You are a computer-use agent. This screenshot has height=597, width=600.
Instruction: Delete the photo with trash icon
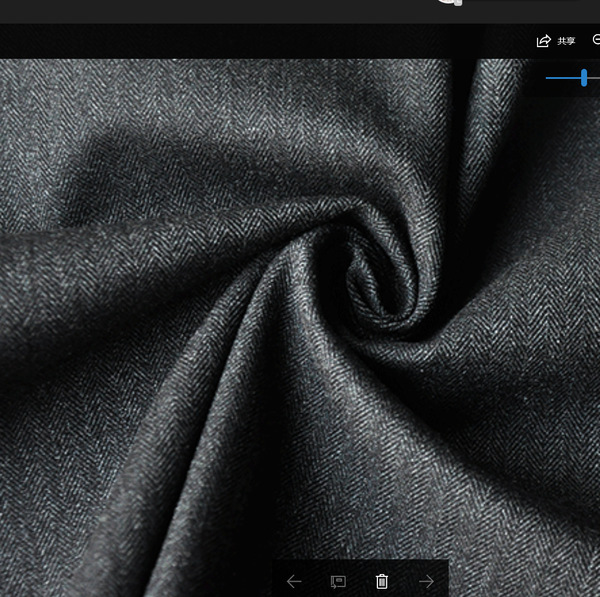pyautogui.click(x=382, y=581)
